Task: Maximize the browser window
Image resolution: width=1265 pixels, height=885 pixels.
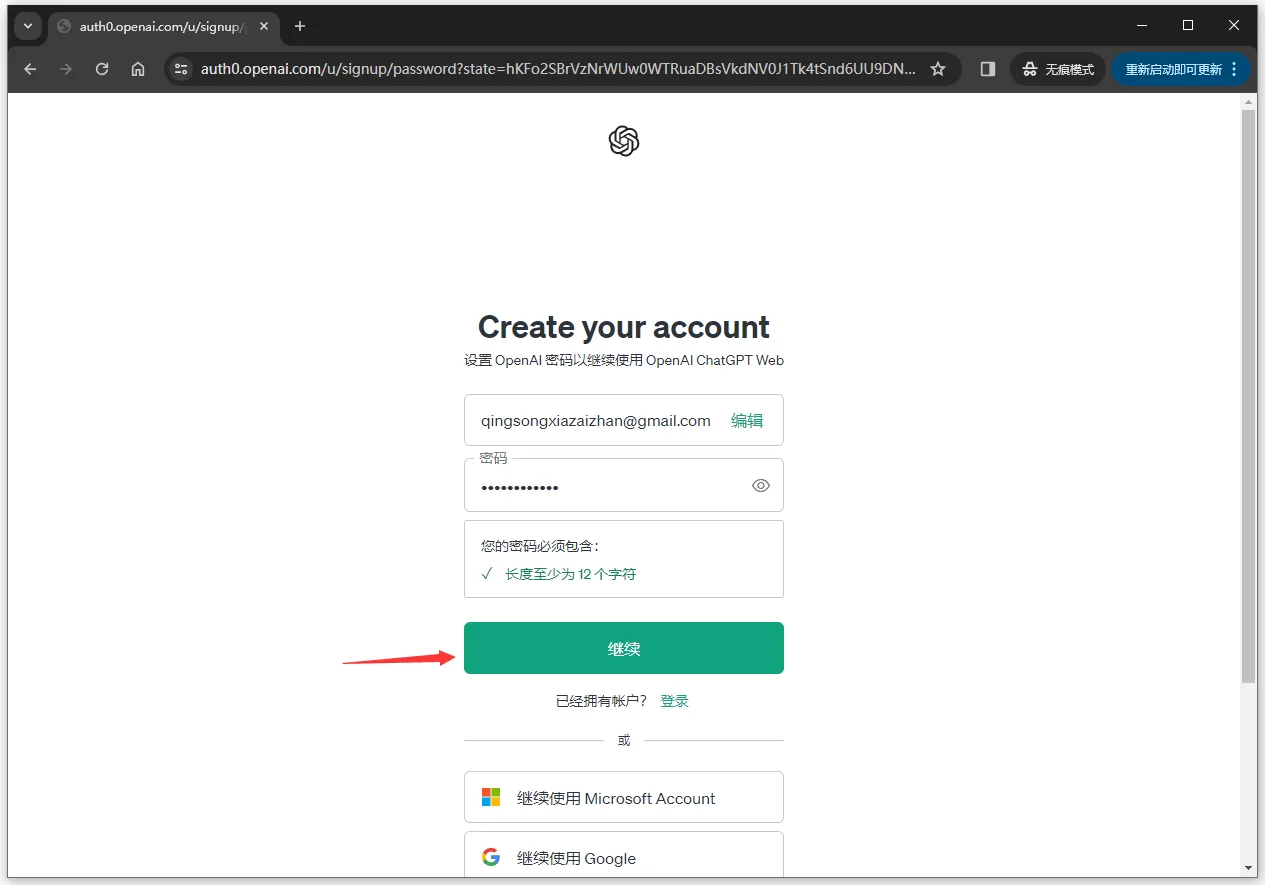Action: [1188, 25]
